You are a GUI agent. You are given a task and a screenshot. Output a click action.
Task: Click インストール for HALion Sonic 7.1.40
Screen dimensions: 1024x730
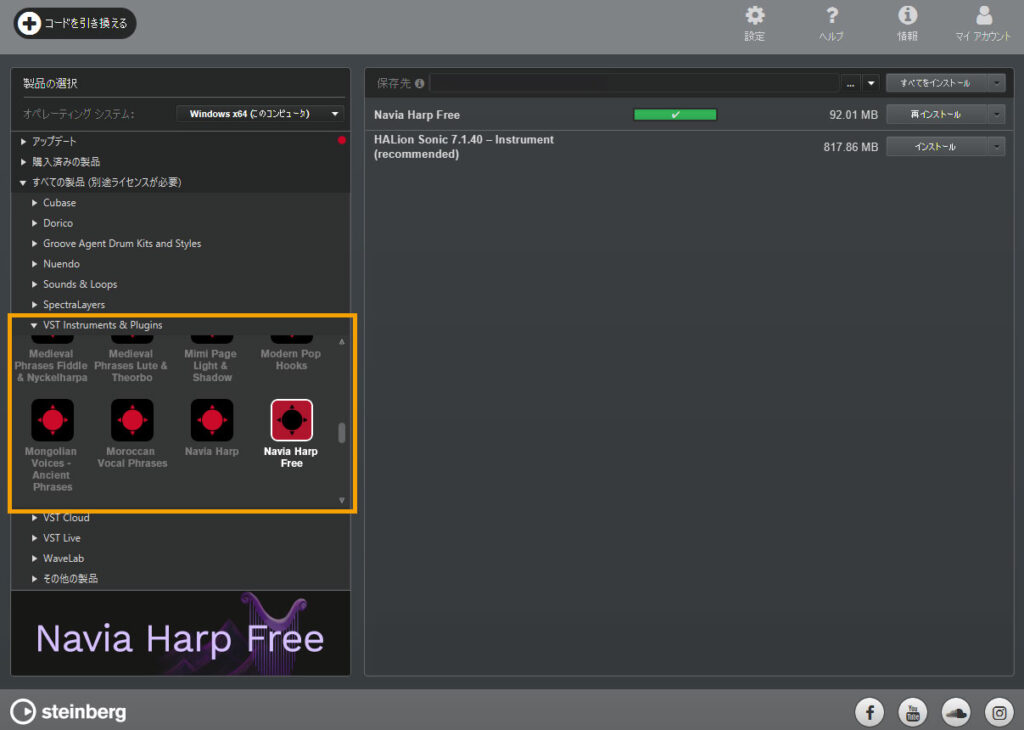pyautogui.click(x=936, y=147)
